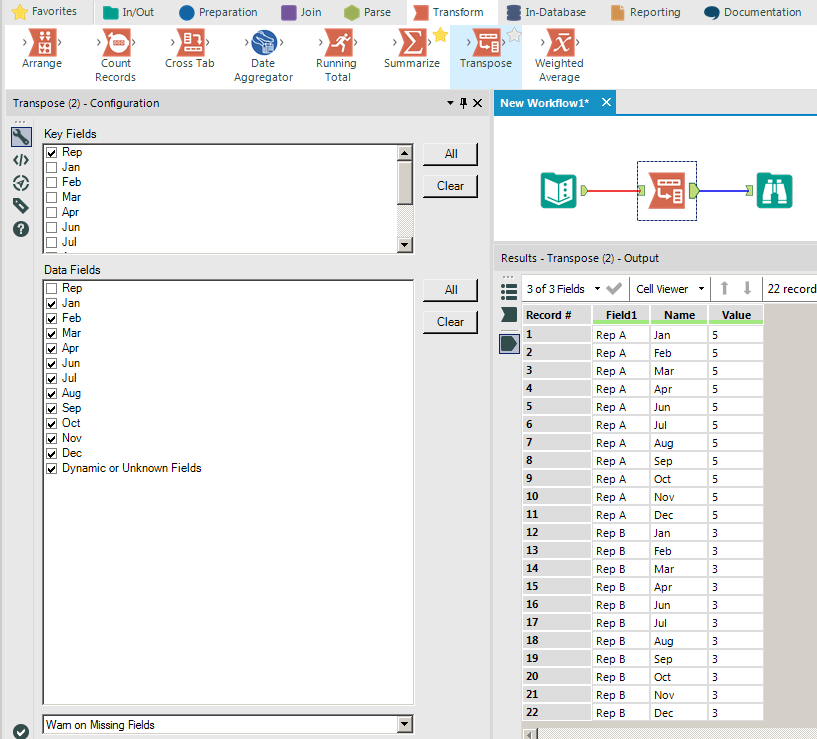Open the XML view icon in configuration
Image resolution: width=817 pixels, height=739 pixels.
21,160
